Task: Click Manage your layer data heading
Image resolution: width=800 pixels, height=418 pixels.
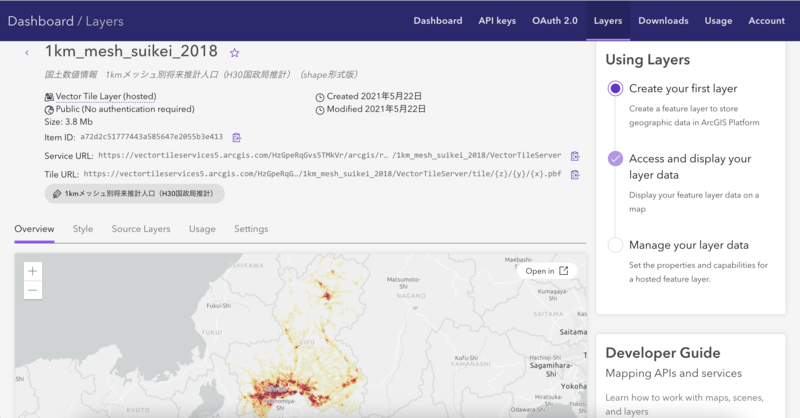Action: 689,245
